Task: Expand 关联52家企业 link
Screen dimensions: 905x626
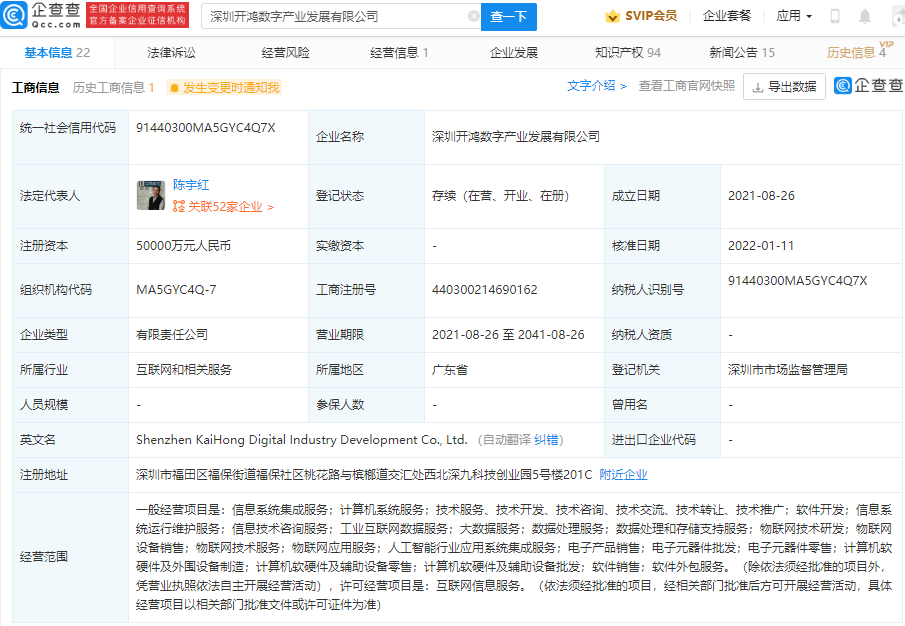Action: pyautogui.click(x=223, y=207)
